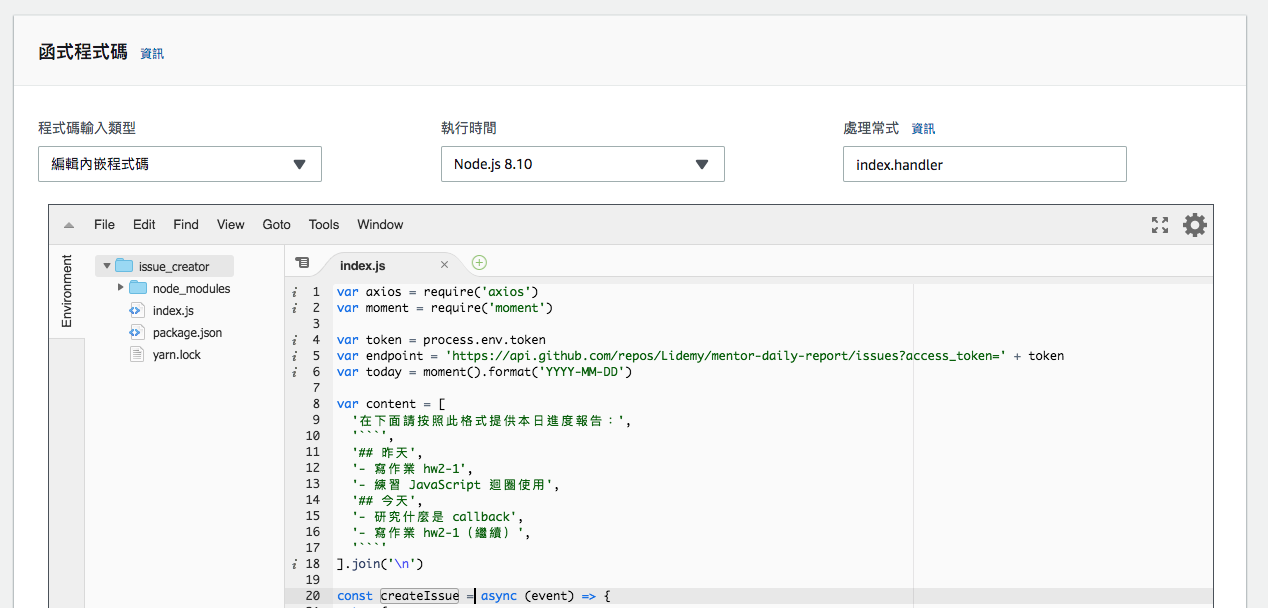Select the issue_creator folder label
This screenshot has height=608, width=1268.
(174, 266)
